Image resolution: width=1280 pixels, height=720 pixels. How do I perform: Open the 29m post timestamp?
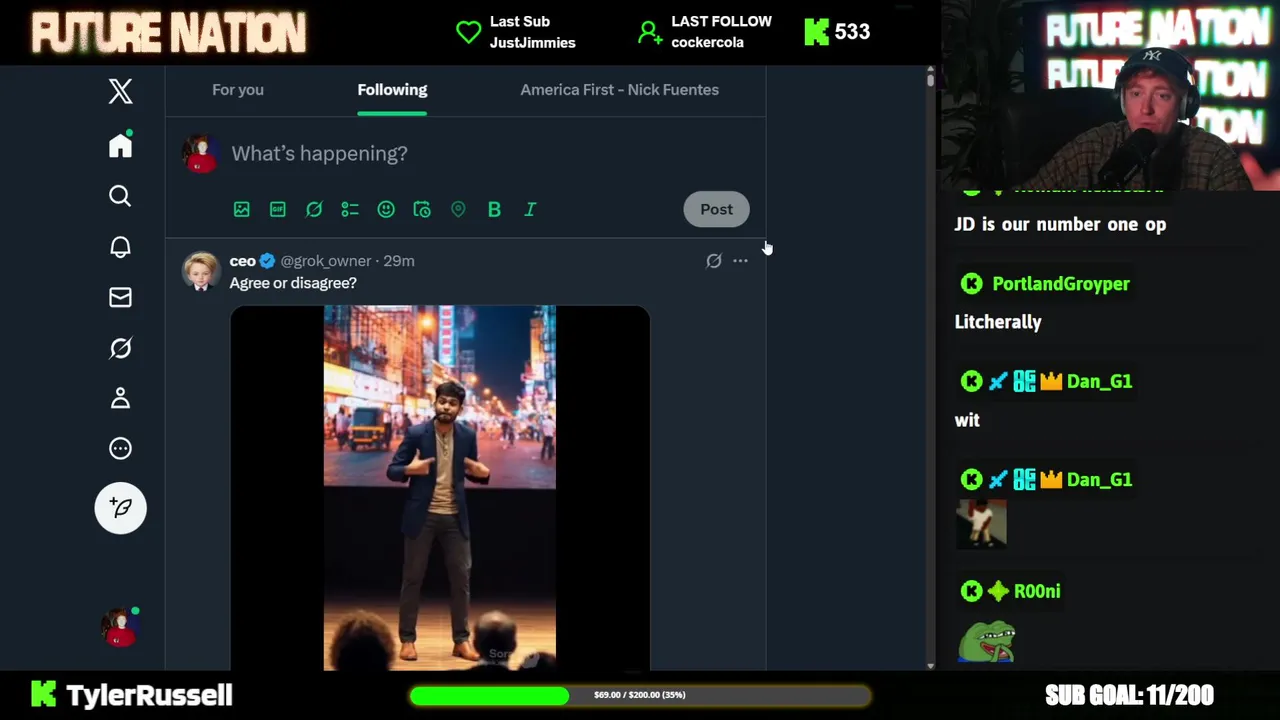pyautogui.click(x=399, y=261)
